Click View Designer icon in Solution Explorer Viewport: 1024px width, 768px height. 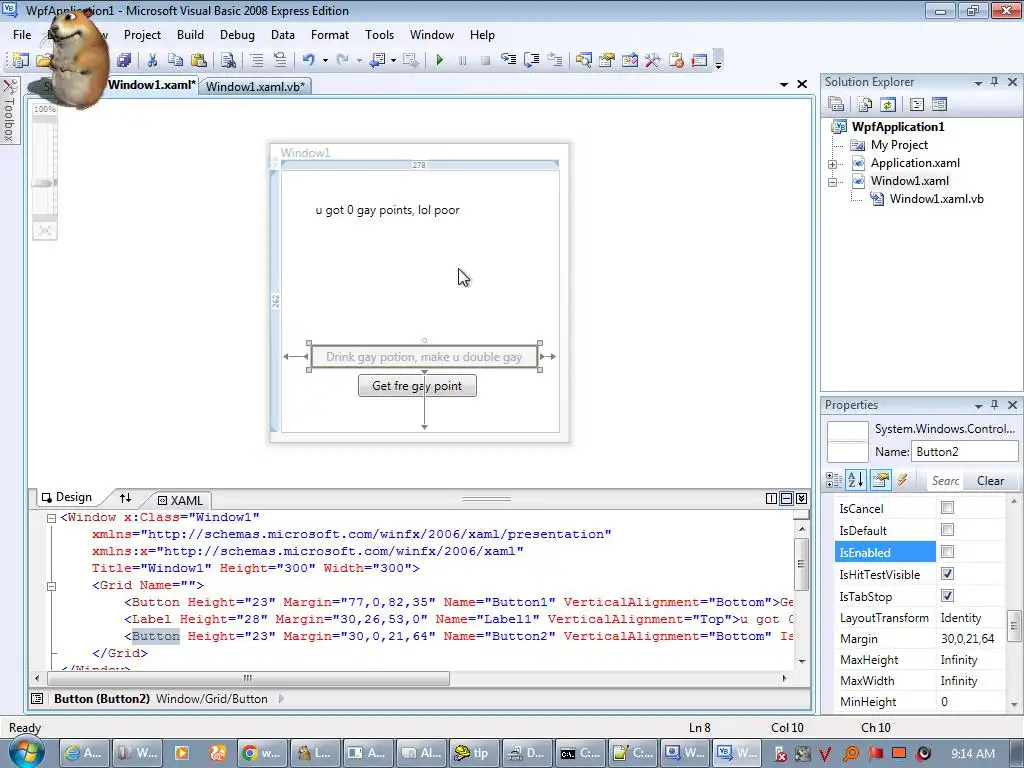pos(939,104)
